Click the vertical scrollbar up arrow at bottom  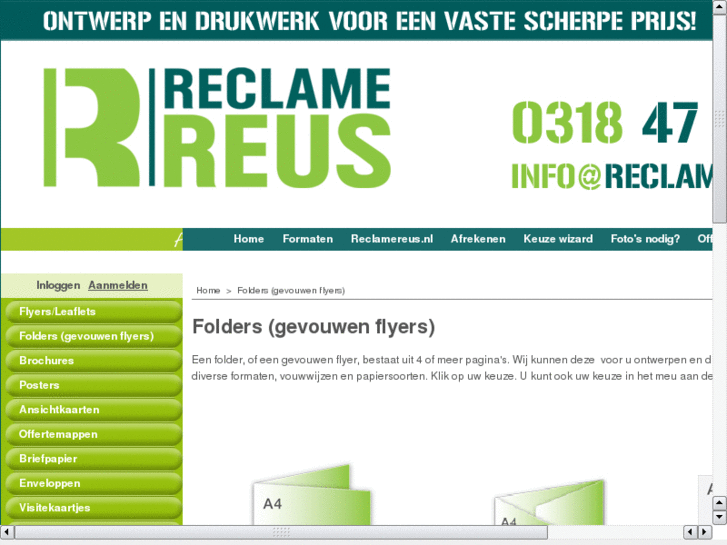(x=719, y=503)
